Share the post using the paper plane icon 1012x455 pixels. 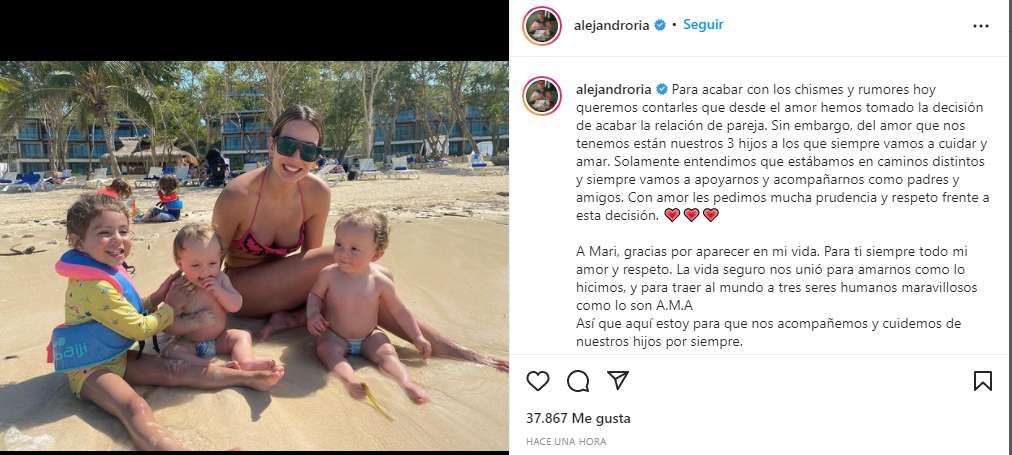tap(618, 380)
